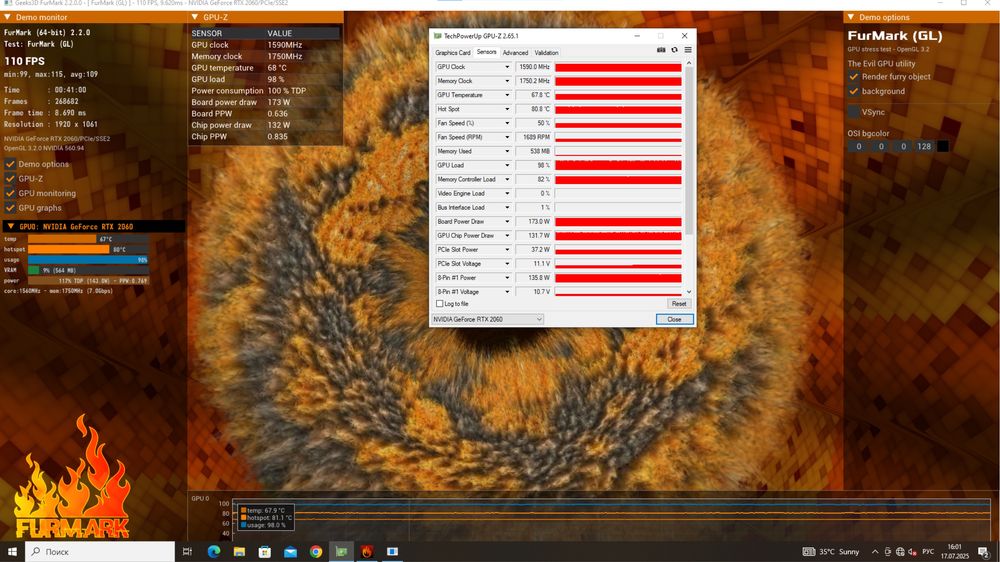Open the GPU-Z hamburger menu

pos(688,50)
